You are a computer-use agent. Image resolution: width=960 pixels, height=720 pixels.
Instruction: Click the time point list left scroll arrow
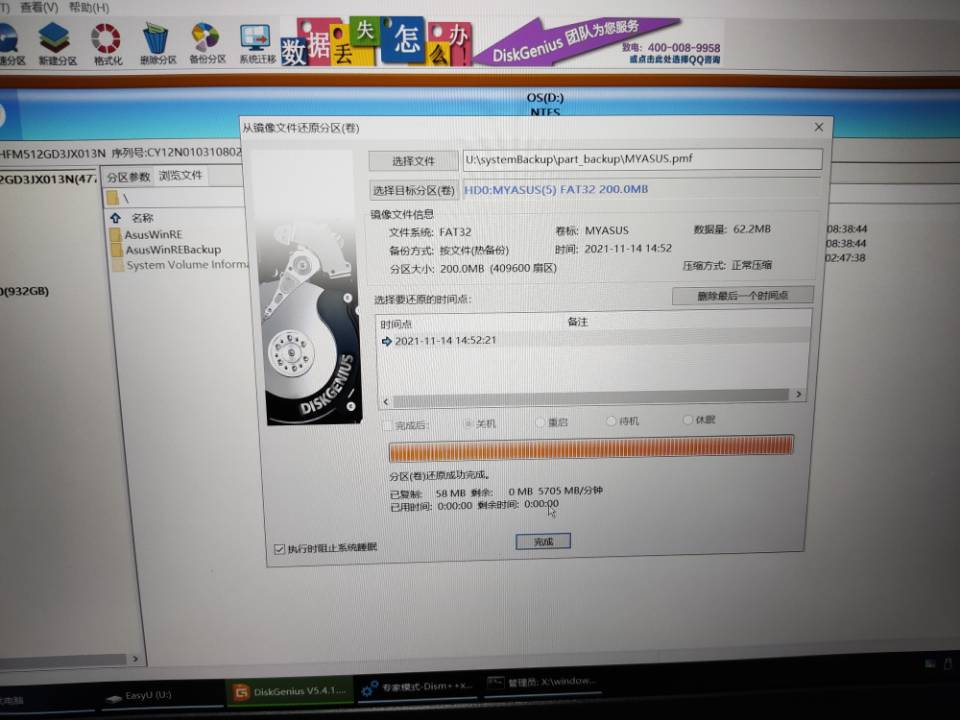[386, 402]
